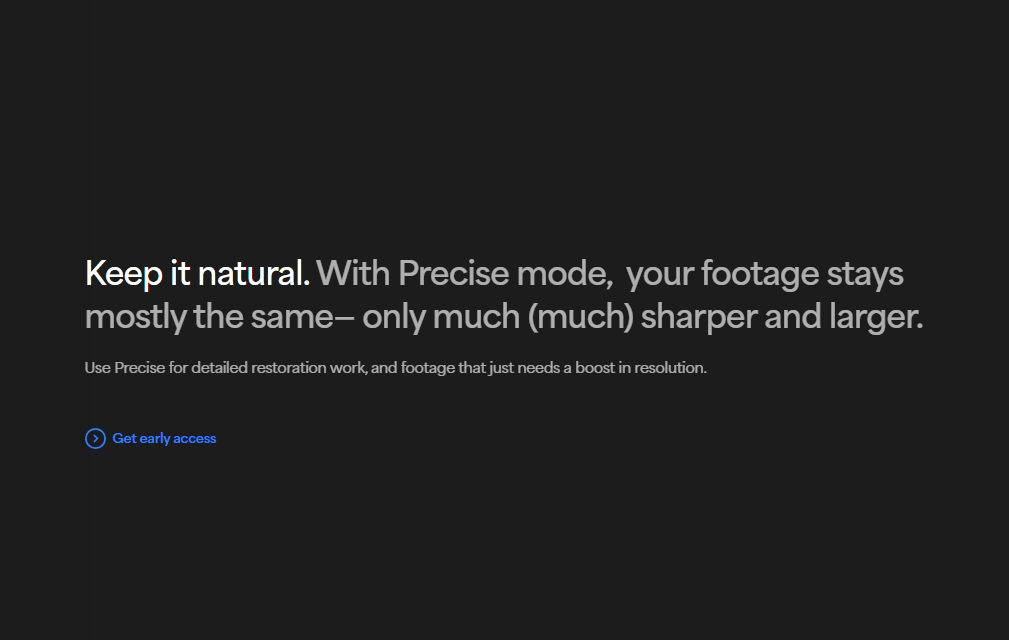Viewport: 1009px width, 640px height.
Task: Click 'sharper and larger.' at heading end
Action: coord(782,317)
